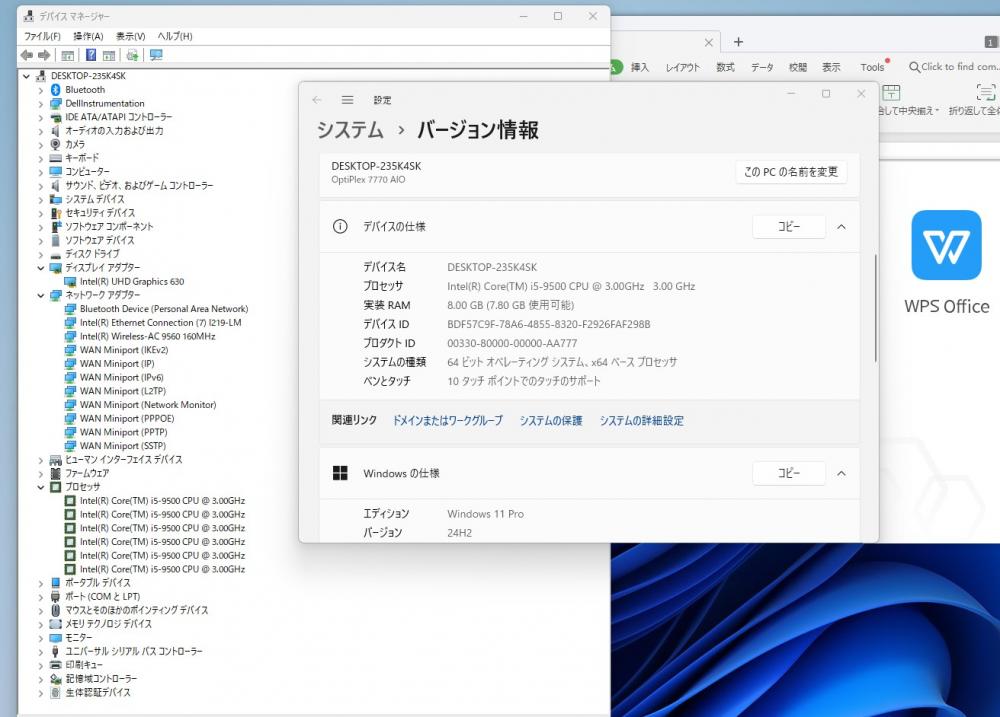
Task: Collapse the プロセッサ category
Action: coord(41,487)
